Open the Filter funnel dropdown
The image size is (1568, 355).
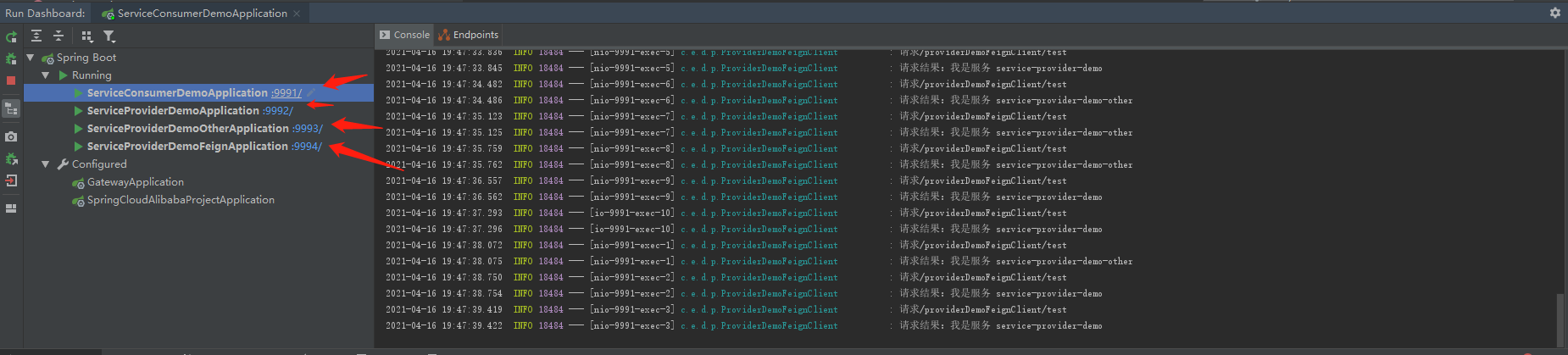(x=109, y=36)
